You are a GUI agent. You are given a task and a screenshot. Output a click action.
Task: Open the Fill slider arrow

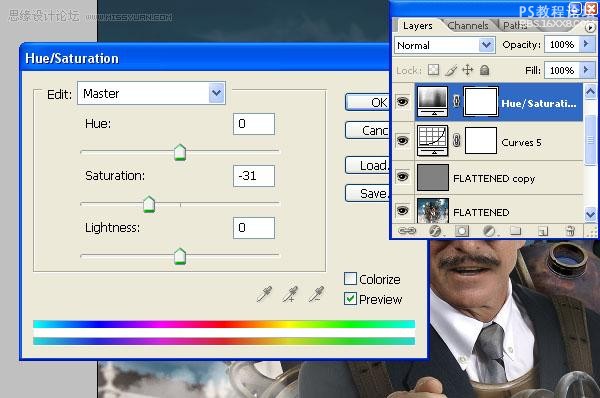[x=586, y=70]
